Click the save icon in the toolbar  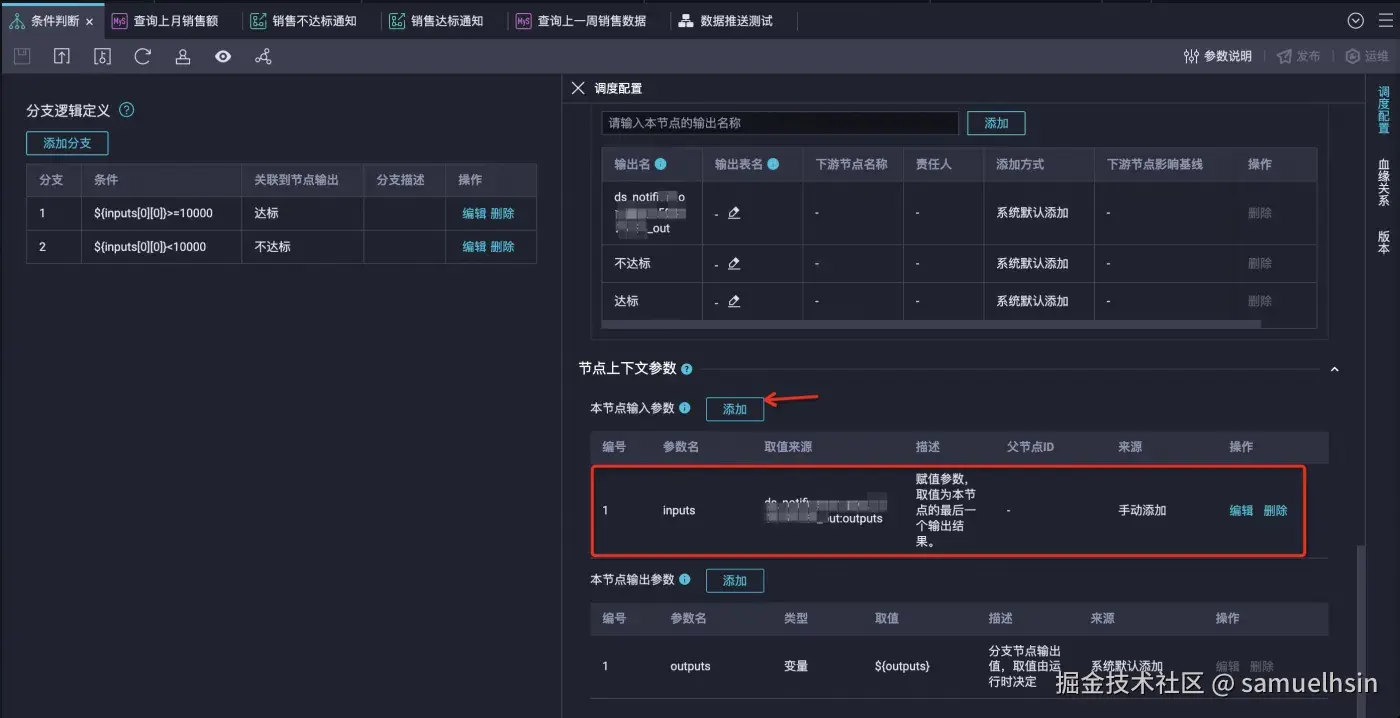click(x=22, y=57)
